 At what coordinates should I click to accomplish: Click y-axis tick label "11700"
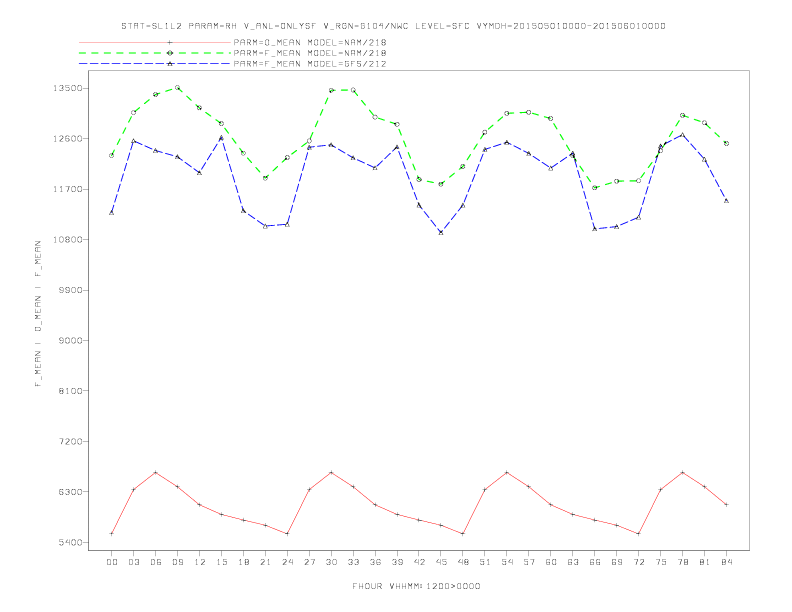pyautogui.click(x=67, y=189)
